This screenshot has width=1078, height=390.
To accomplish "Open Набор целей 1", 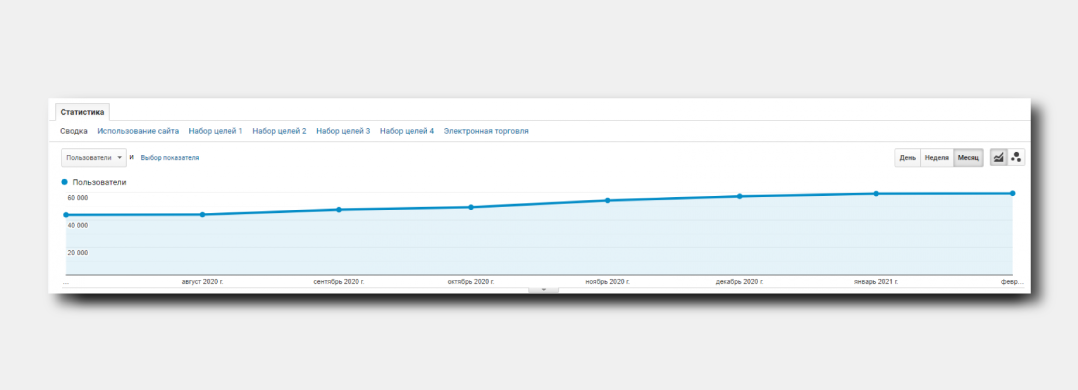I will 215,131.
